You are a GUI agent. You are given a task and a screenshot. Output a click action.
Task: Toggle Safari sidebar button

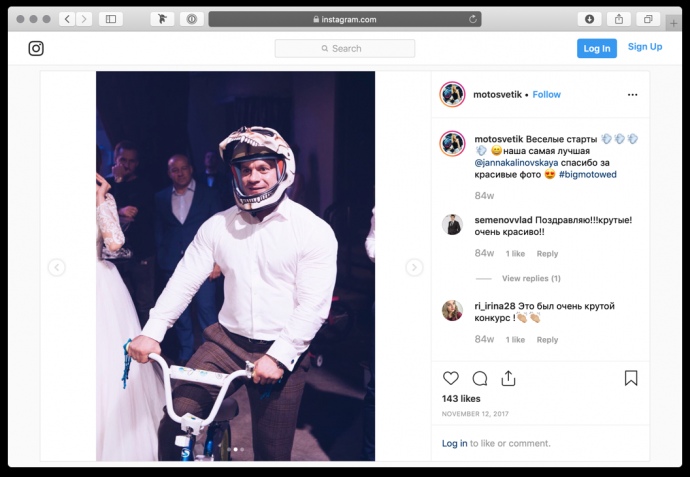111,19
